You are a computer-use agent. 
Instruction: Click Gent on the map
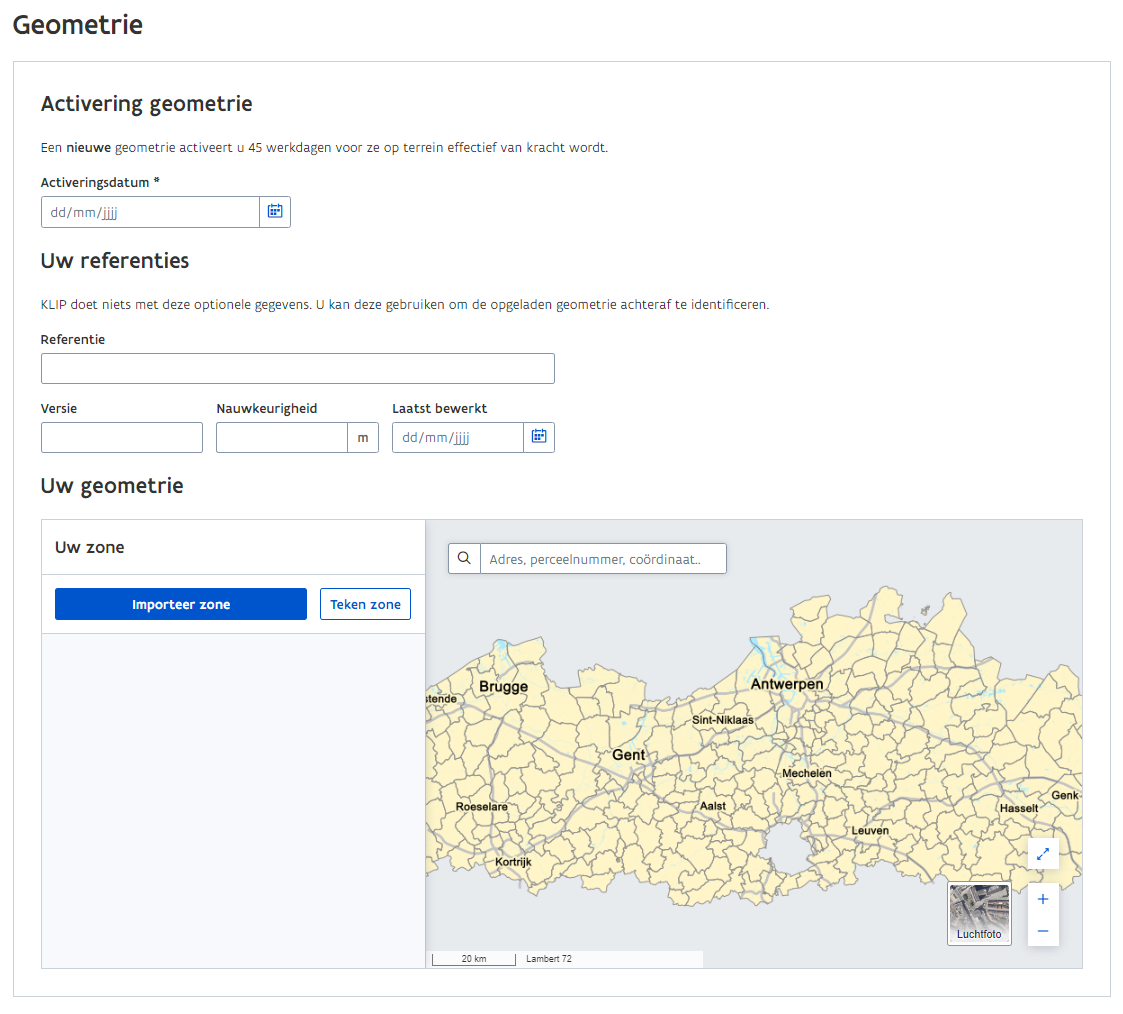[x=629, y=755]
